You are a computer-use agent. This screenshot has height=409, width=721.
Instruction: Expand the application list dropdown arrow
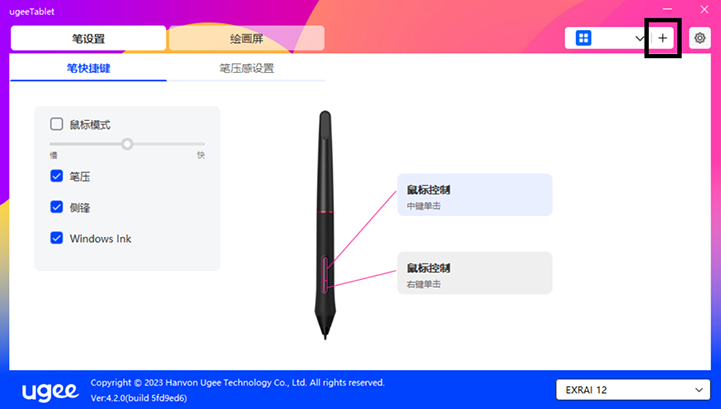point(640,38)
